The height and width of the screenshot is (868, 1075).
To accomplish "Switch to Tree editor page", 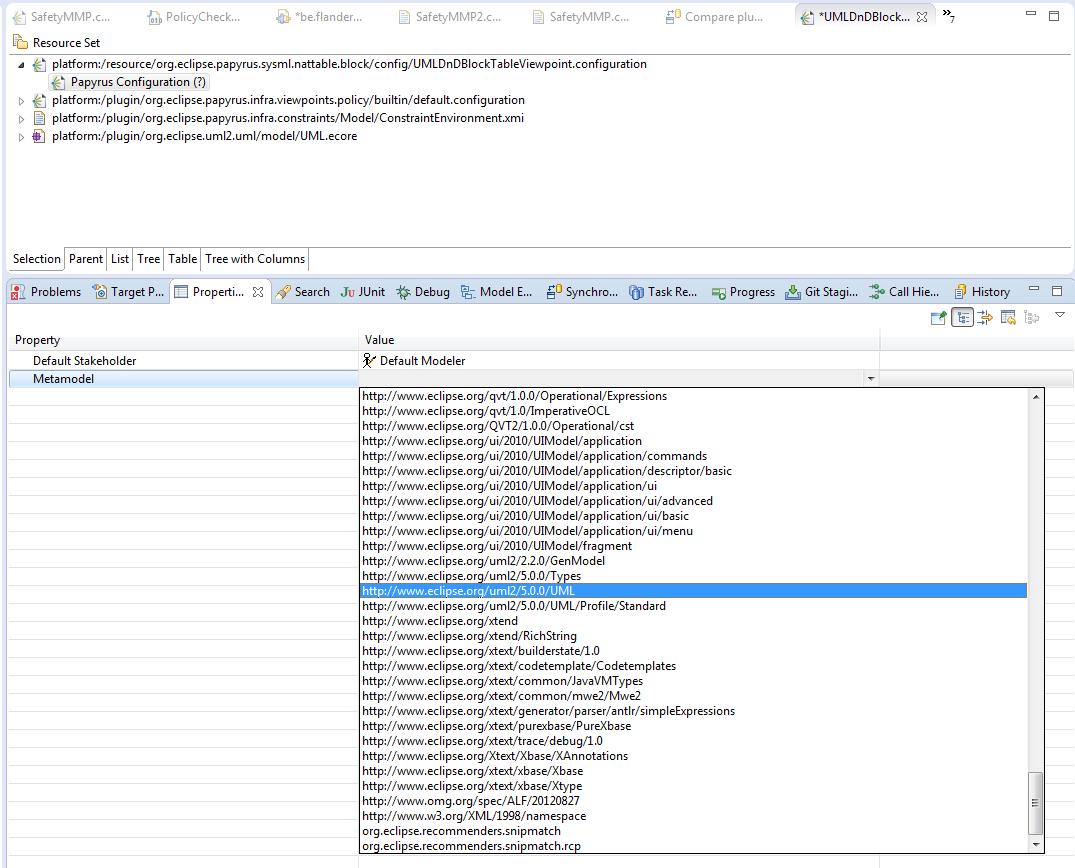I will tap(149, 259).
